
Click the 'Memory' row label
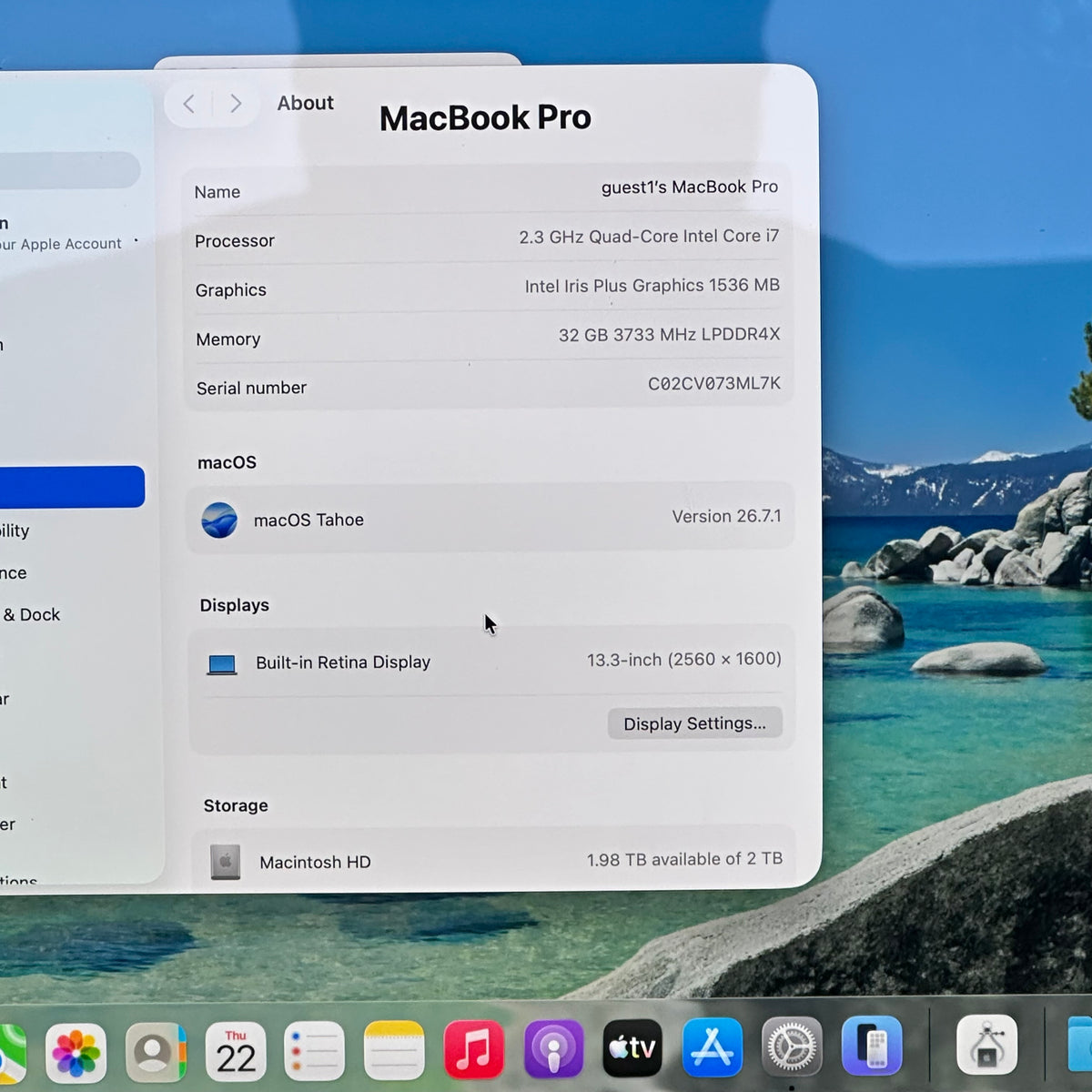228,339
